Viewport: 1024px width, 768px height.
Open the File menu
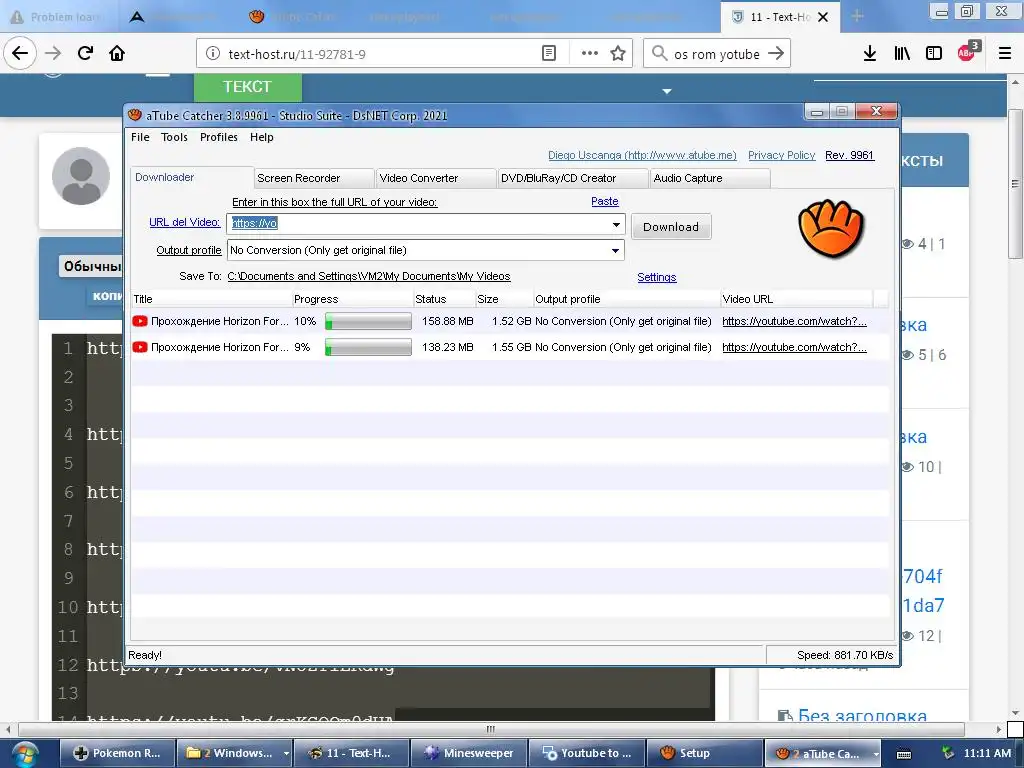(x=140, y=137)
